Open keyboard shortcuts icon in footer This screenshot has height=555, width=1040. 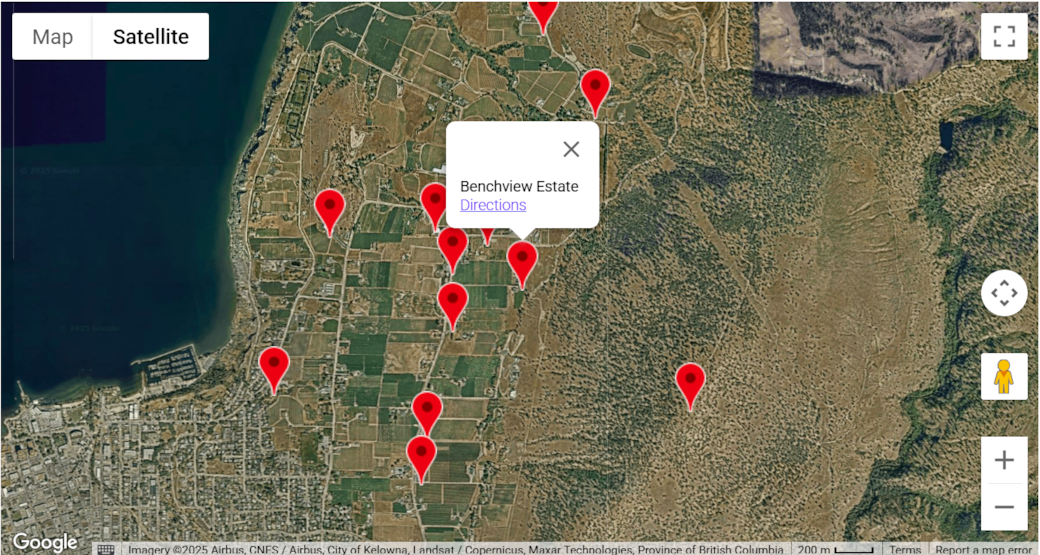point(105,550)
